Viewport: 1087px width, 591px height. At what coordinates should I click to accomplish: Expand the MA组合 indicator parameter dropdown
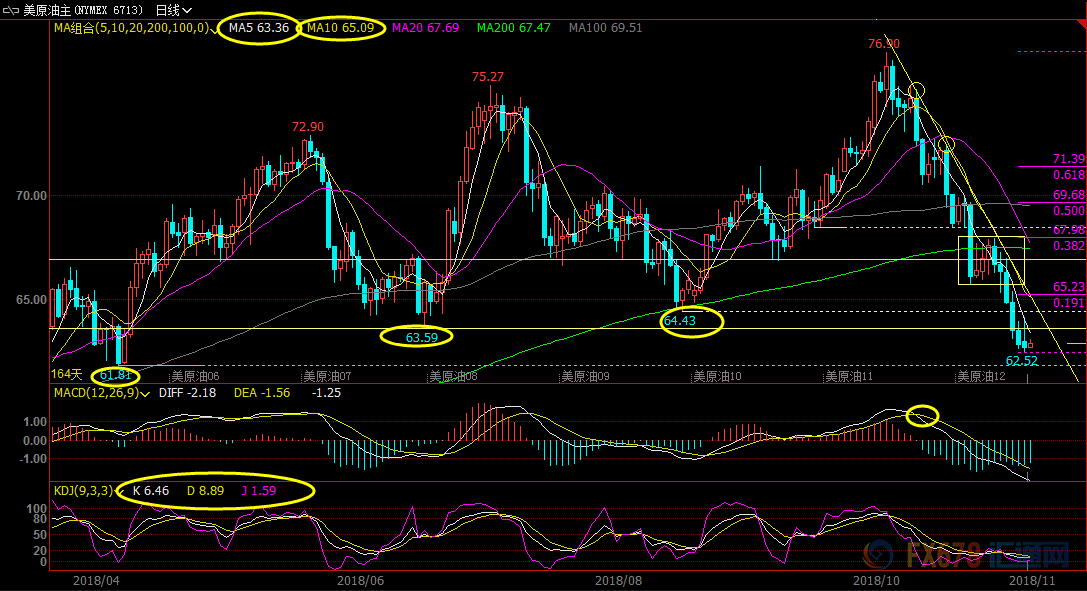click(215, 28)
